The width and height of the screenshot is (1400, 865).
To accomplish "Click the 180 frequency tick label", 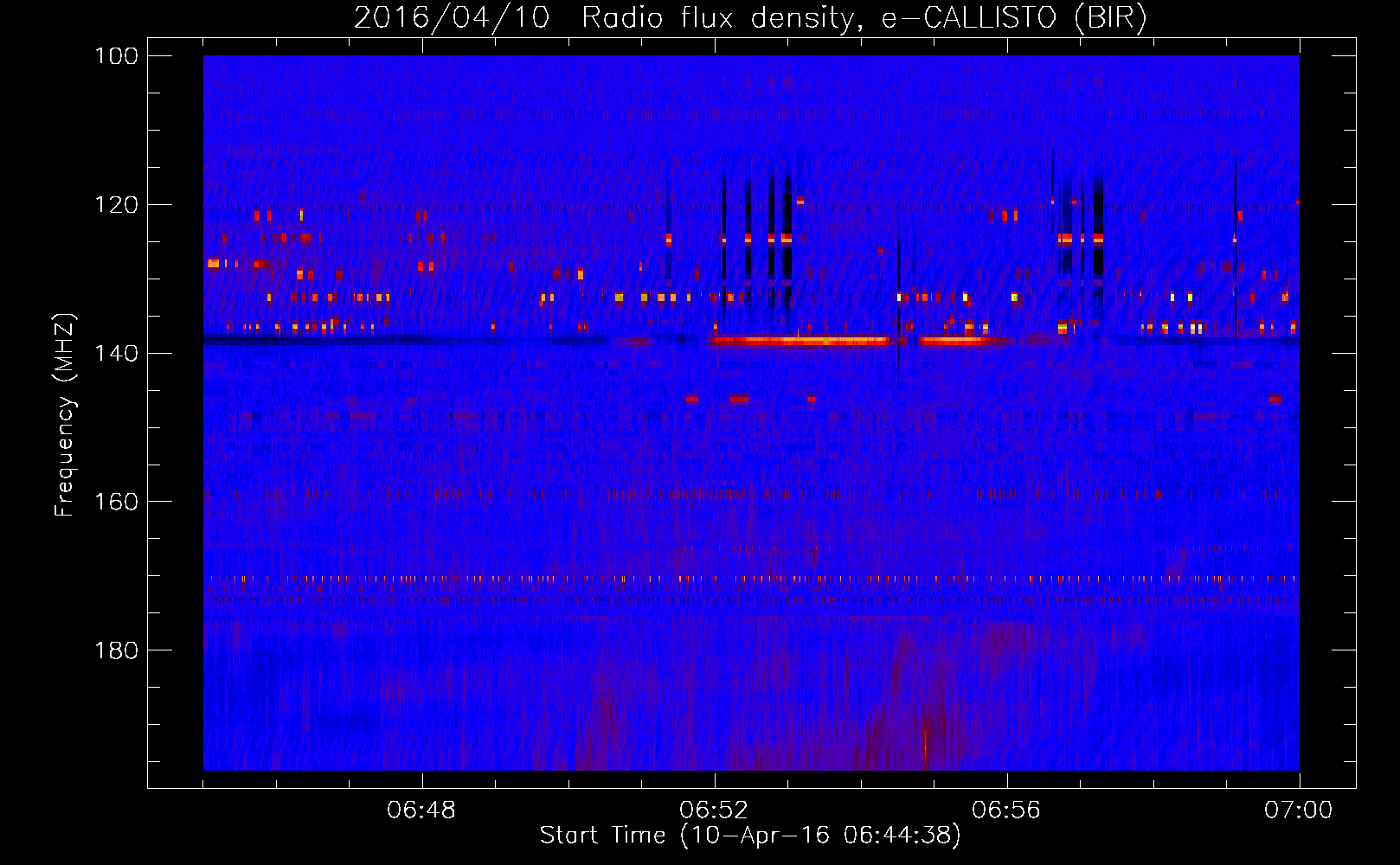I will pyautogui.click(x=116, y=650).
